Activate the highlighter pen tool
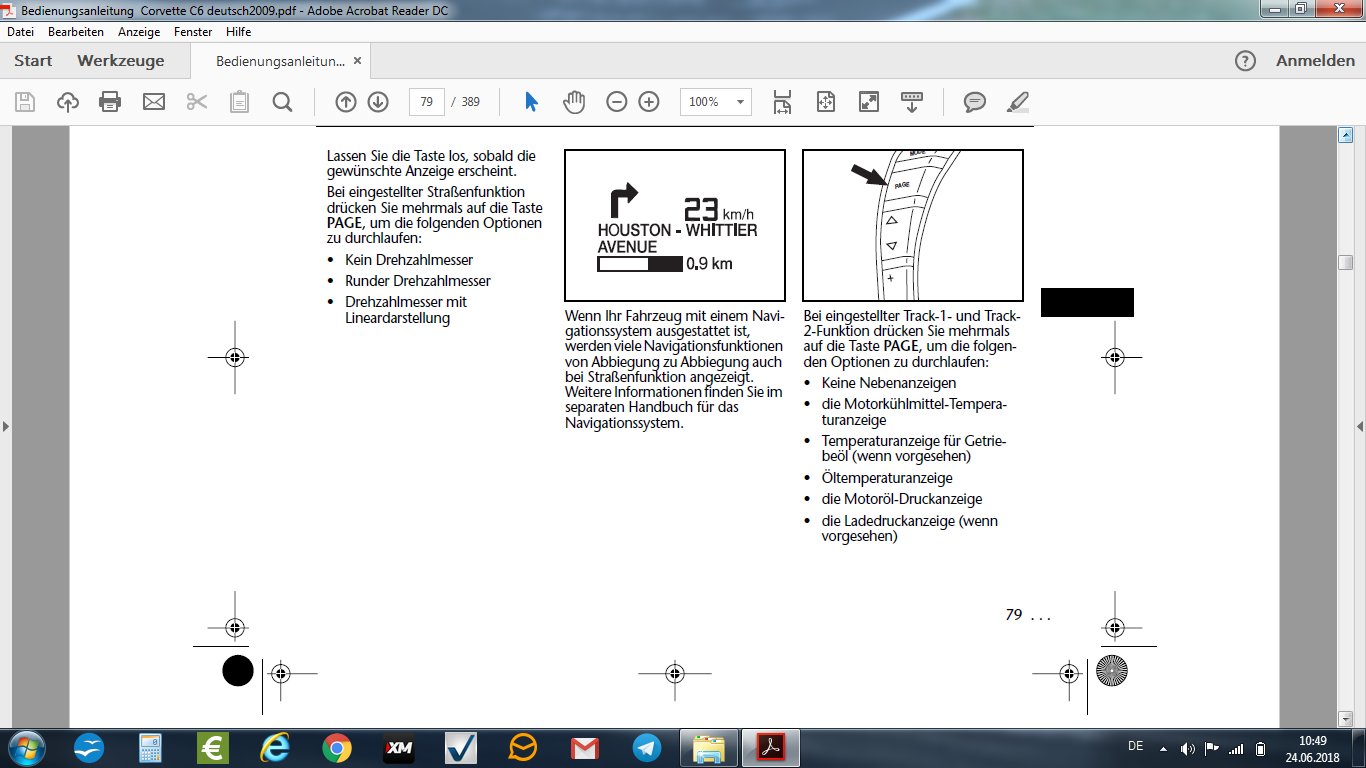This screenshot has width=1366, height=768. [x=1017, y=102]
